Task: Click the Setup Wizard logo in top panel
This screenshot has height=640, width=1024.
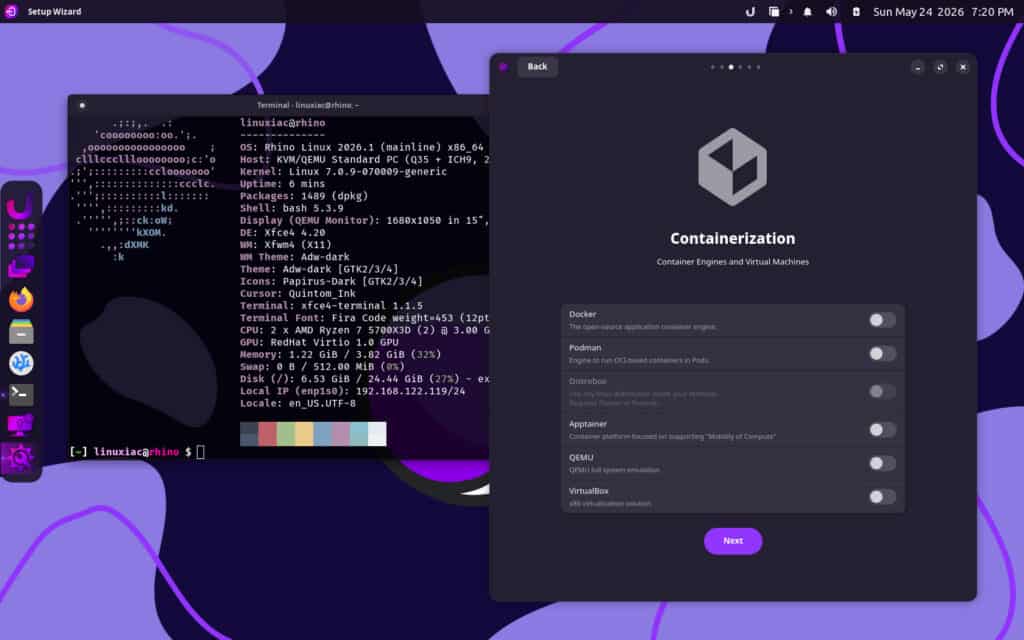Action: (x=10, y=12)
